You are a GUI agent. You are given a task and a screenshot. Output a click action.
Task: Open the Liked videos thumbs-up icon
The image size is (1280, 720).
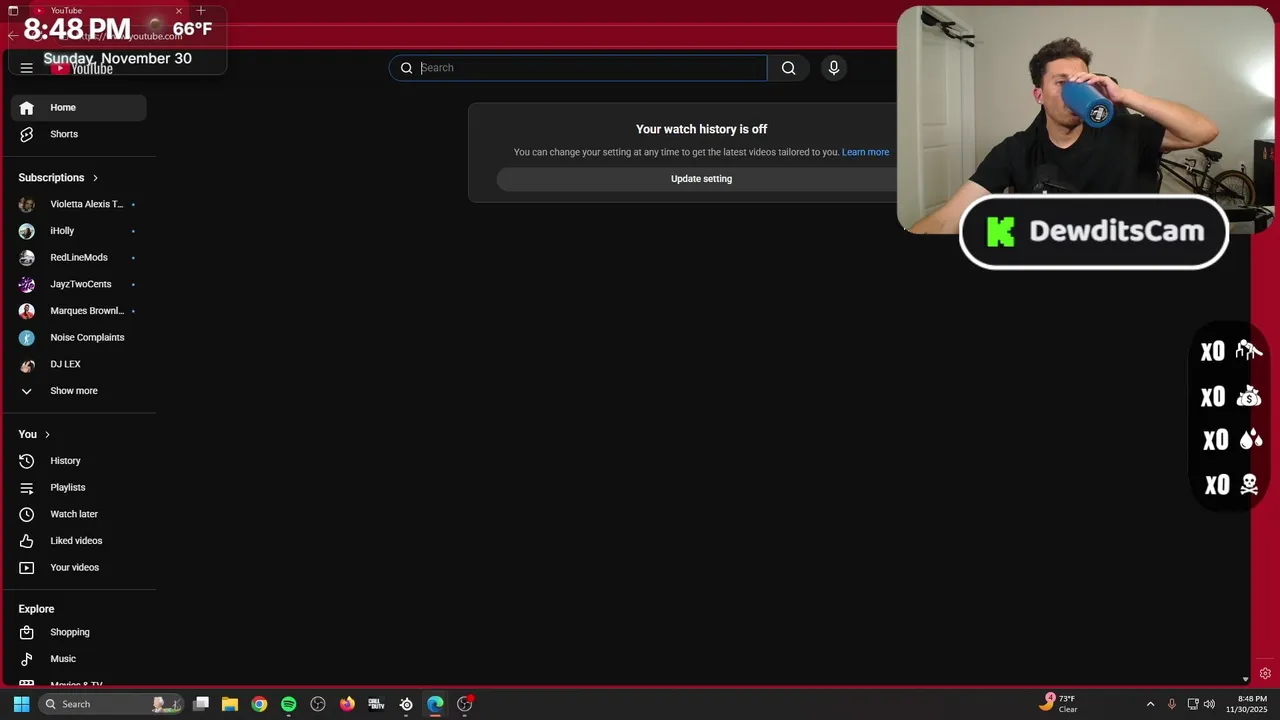tap(27, 541)
